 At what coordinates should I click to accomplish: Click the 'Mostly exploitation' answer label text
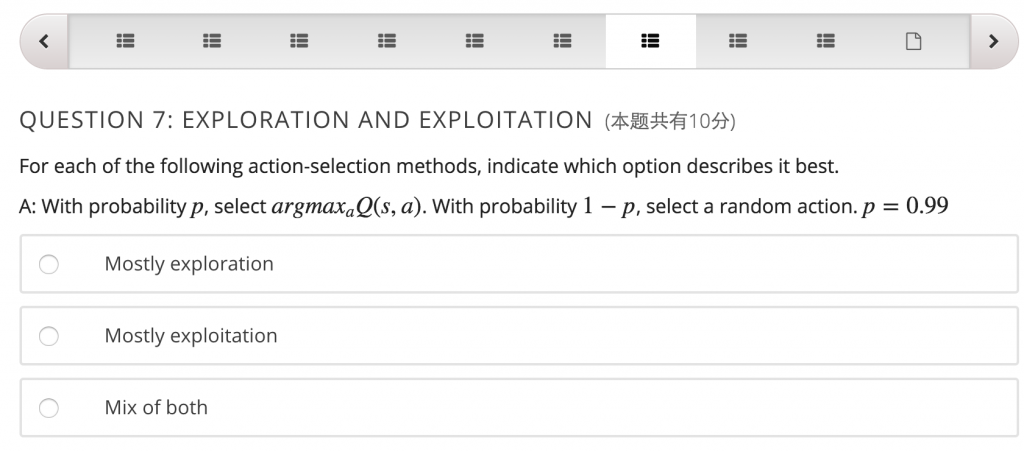(191, 336)
